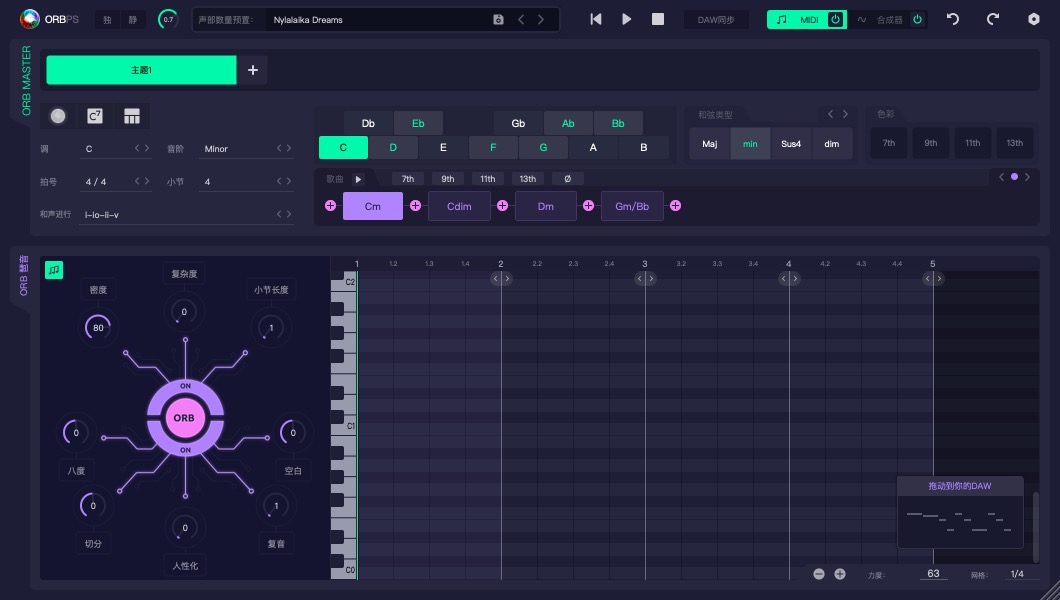Add chord slot after Gm/Bb
The width and height of the screenshot is (1060, 600).
pyautogui.click(x=675, y=206)
